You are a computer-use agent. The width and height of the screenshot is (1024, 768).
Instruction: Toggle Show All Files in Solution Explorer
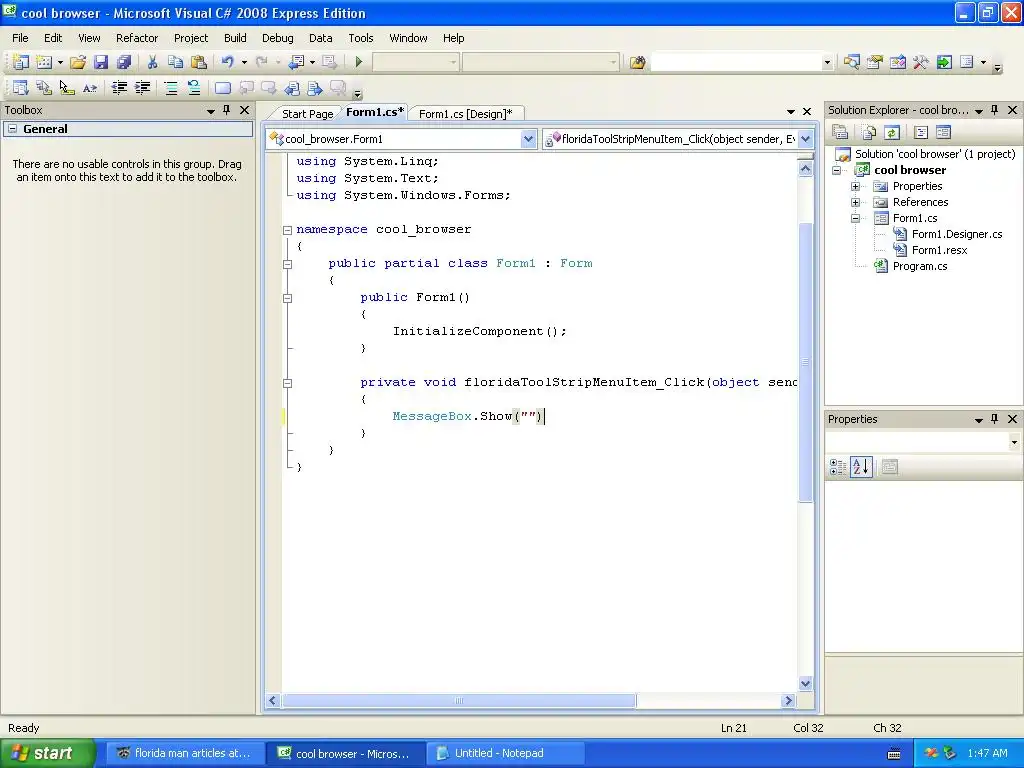coord(869,133)
